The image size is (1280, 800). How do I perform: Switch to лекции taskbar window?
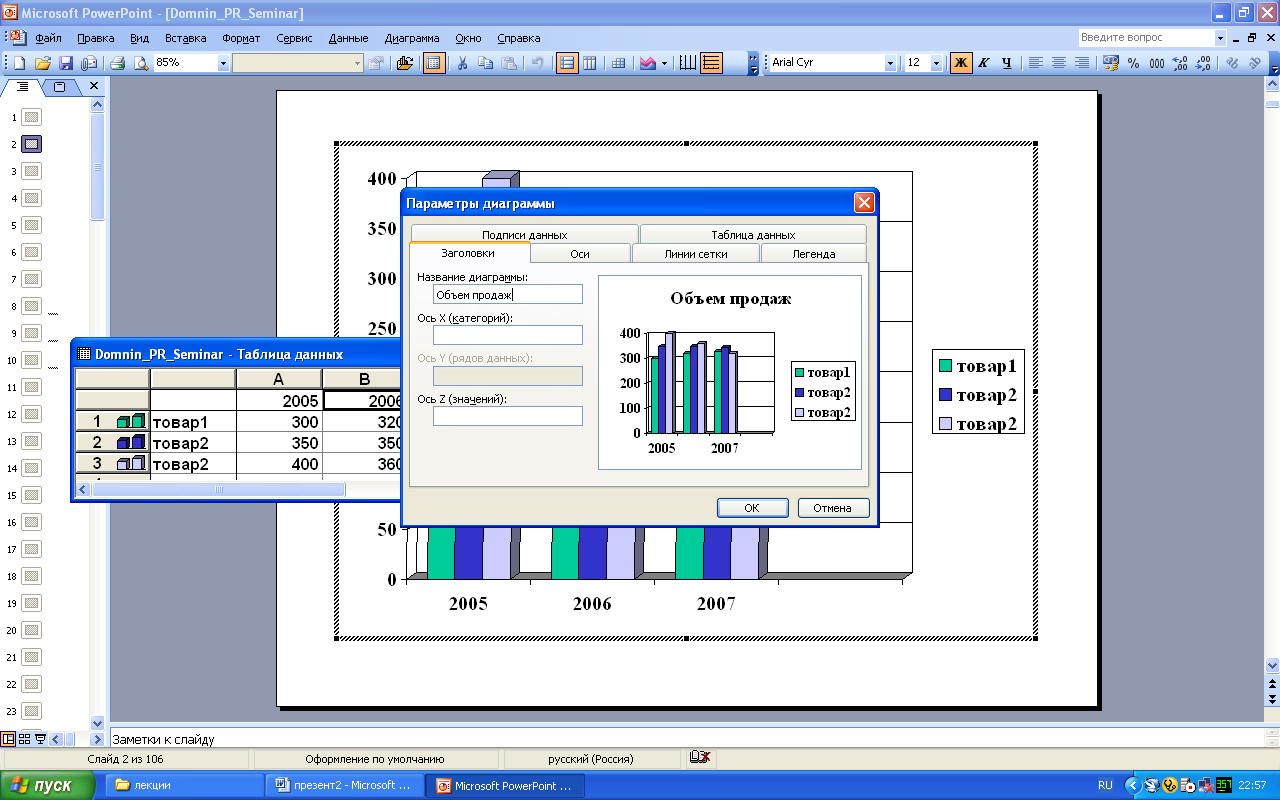[184, 785]
